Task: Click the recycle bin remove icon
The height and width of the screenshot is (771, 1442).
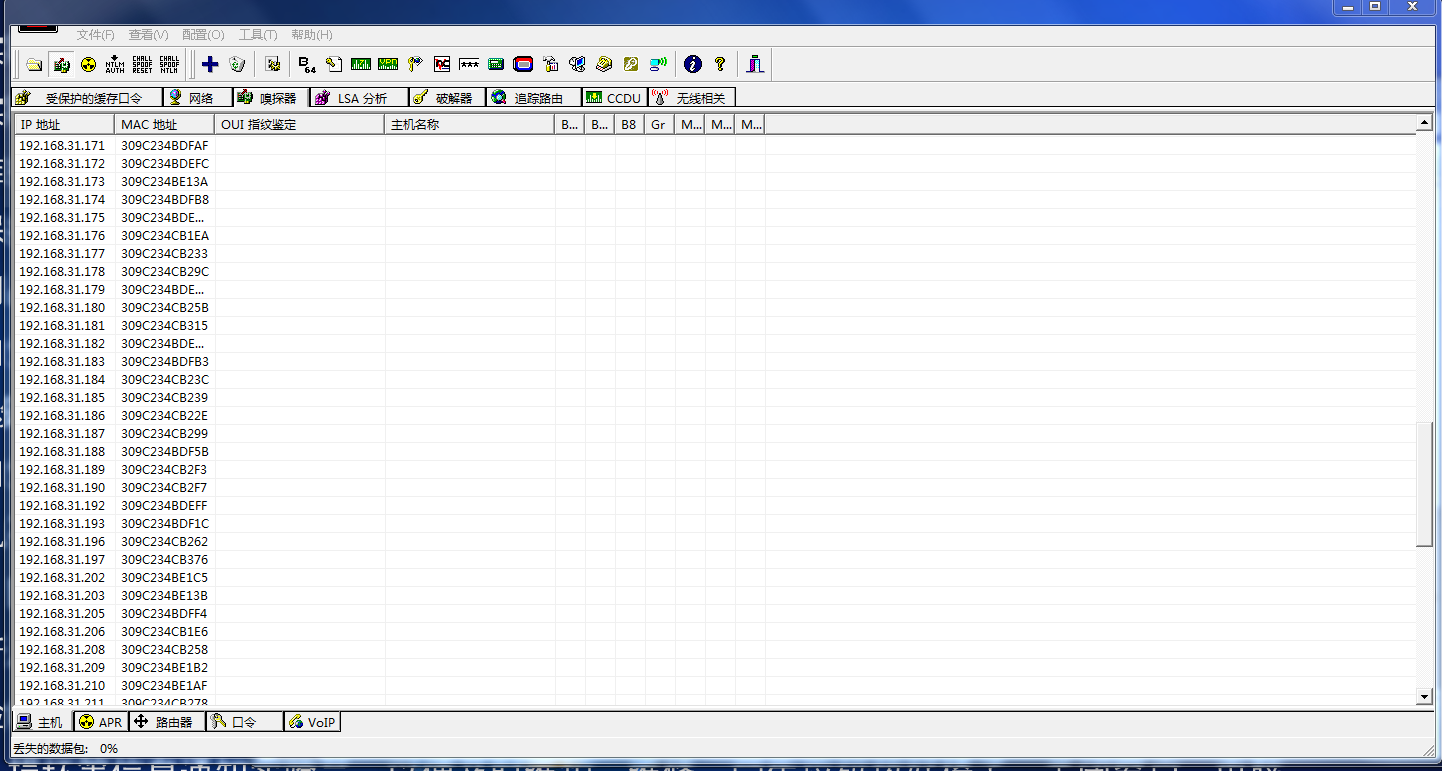Action: [x=237, y=65]
